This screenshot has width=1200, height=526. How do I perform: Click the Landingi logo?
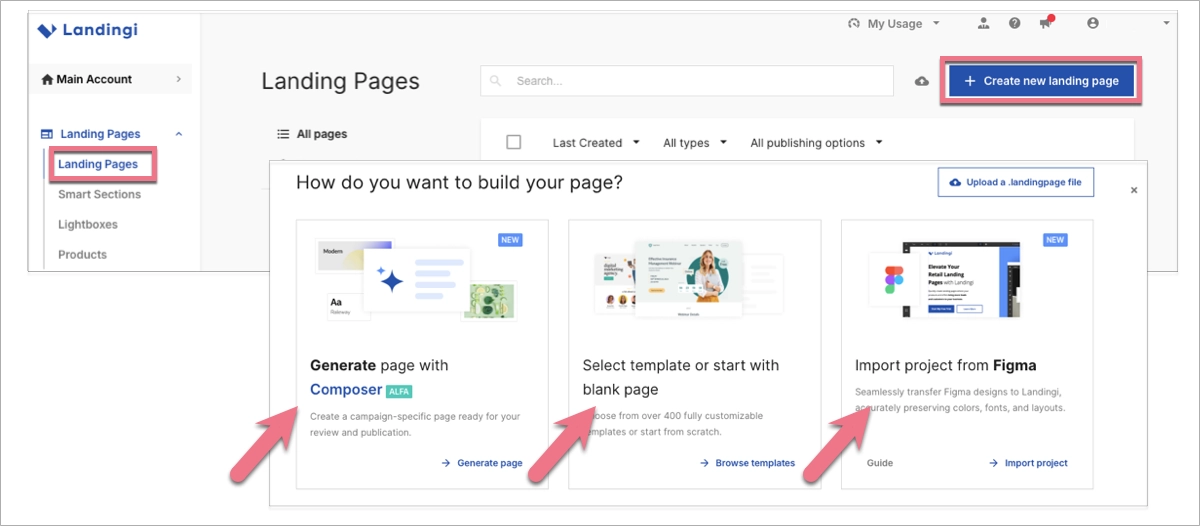pos(87,30)
